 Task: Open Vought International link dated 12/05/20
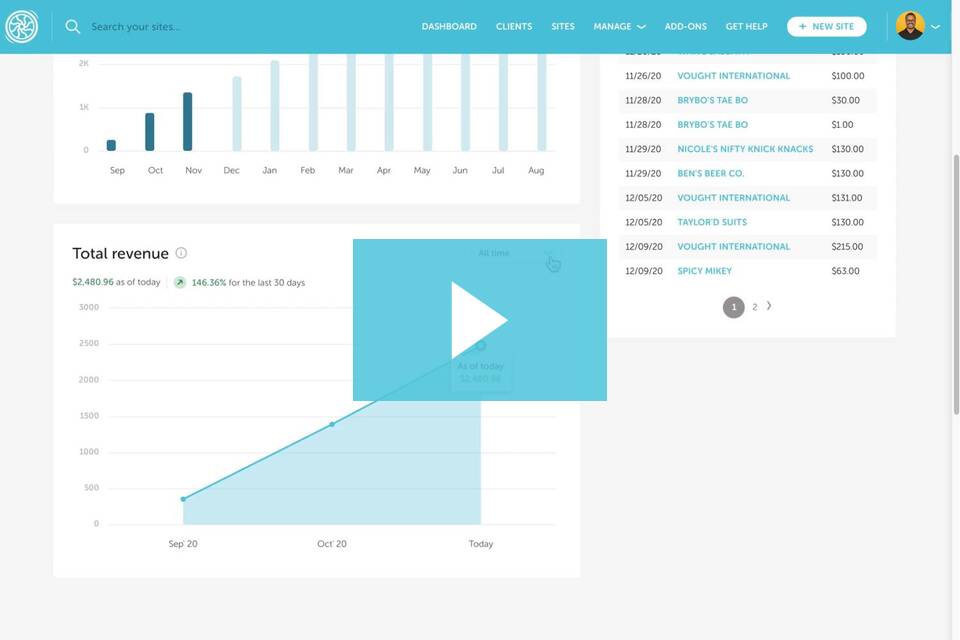tap(733, 198)
